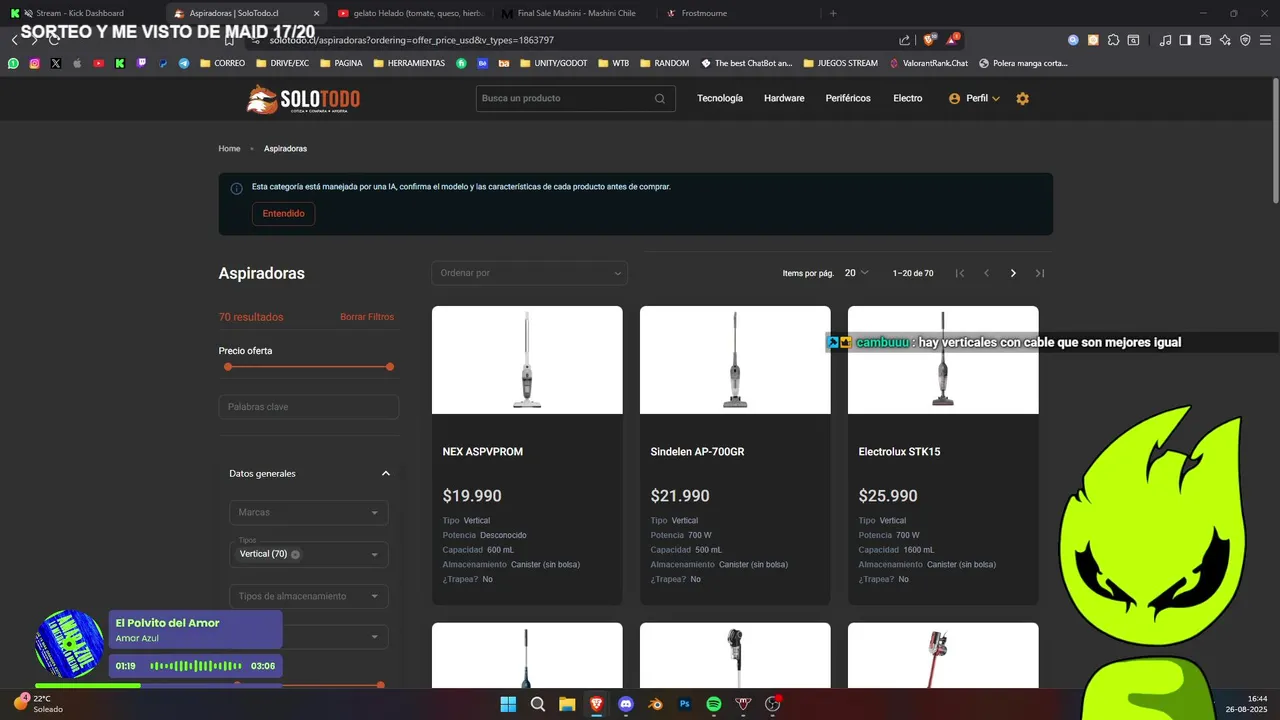Open the Tecnología menu
Screen dimensions: 1280x720
720,98
